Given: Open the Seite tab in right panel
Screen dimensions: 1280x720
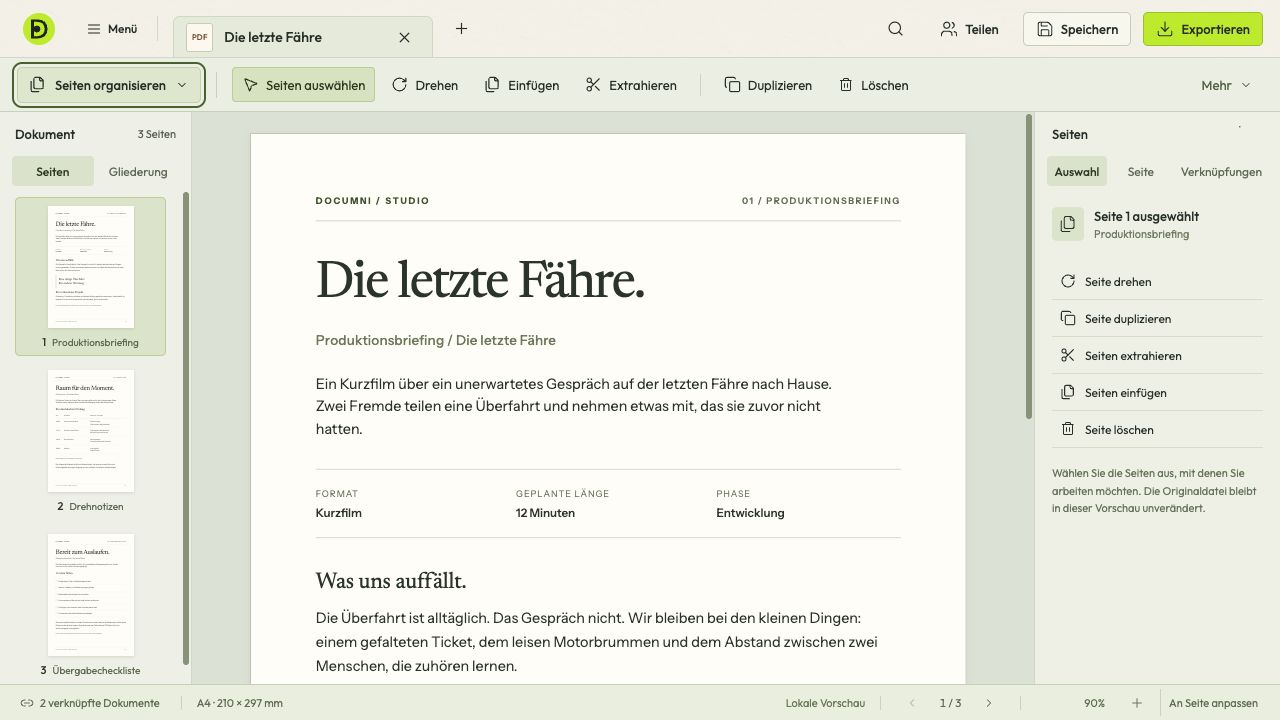Looking at the screenshot, I should [1141, 171].
